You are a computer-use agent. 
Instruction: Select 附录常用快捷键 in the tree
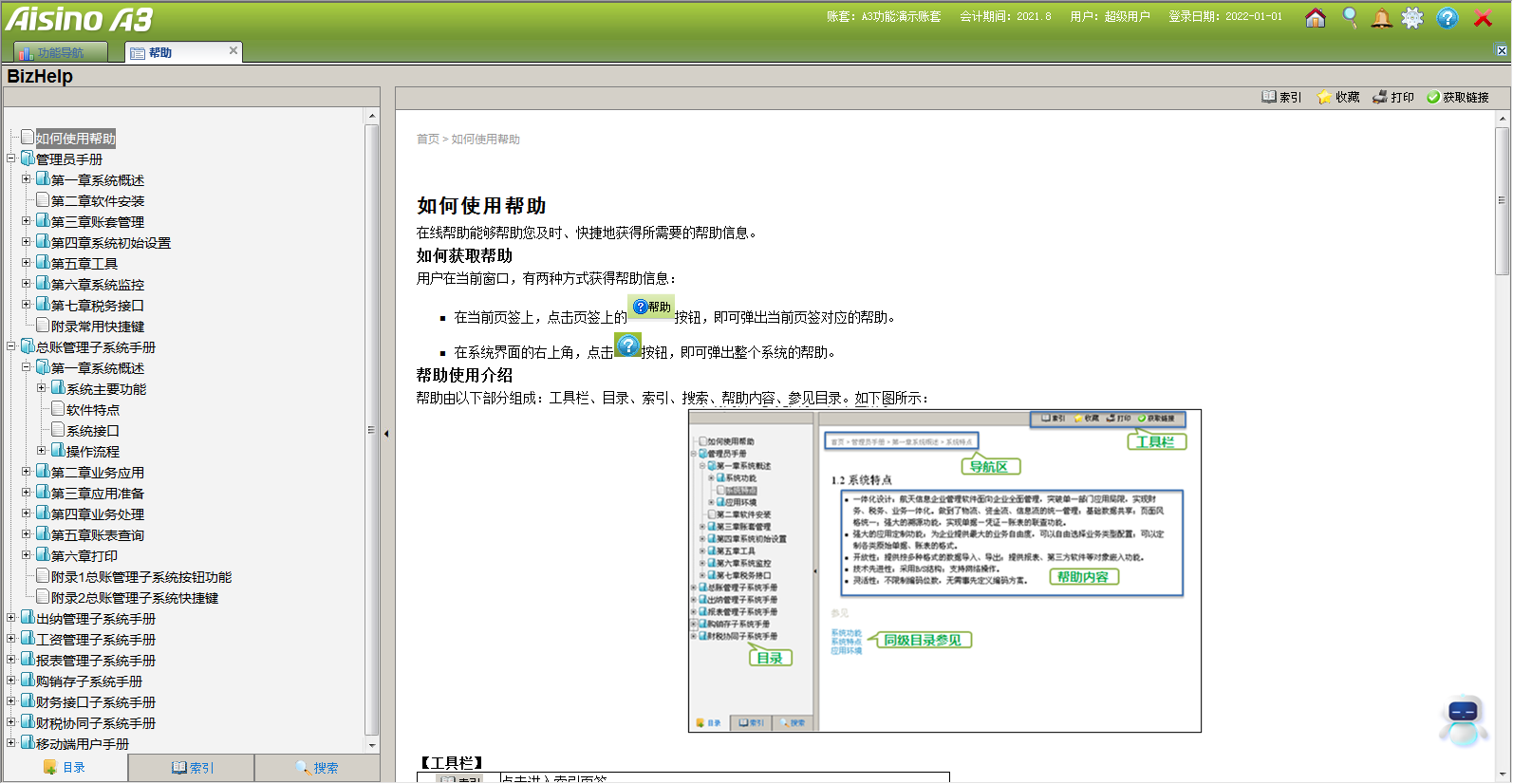click(x=97, y=327)
